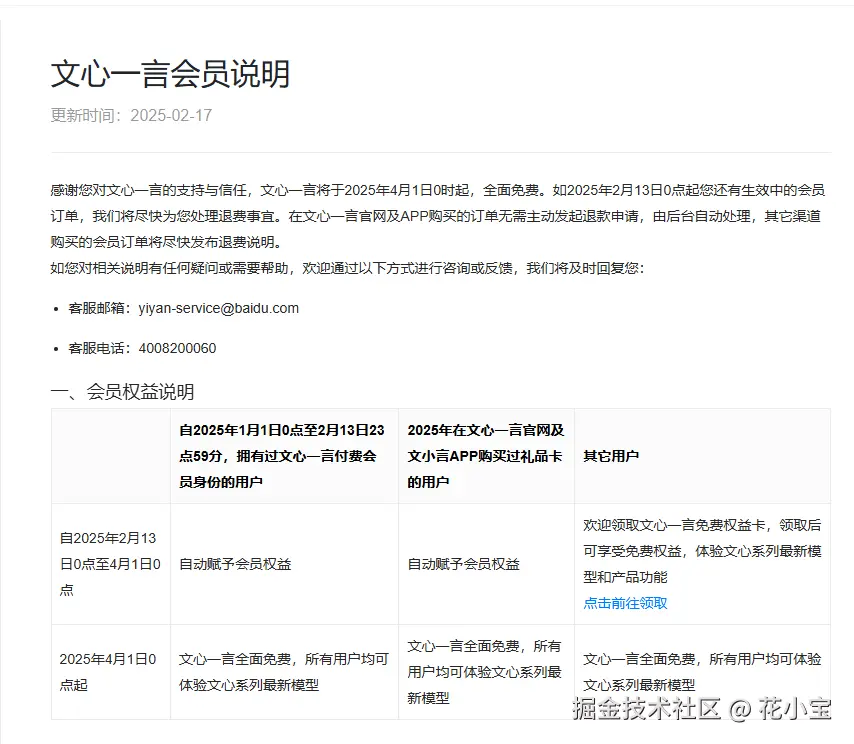
Task: Select the 自2025年2月13日 row label cell
Action: (110, 563)
